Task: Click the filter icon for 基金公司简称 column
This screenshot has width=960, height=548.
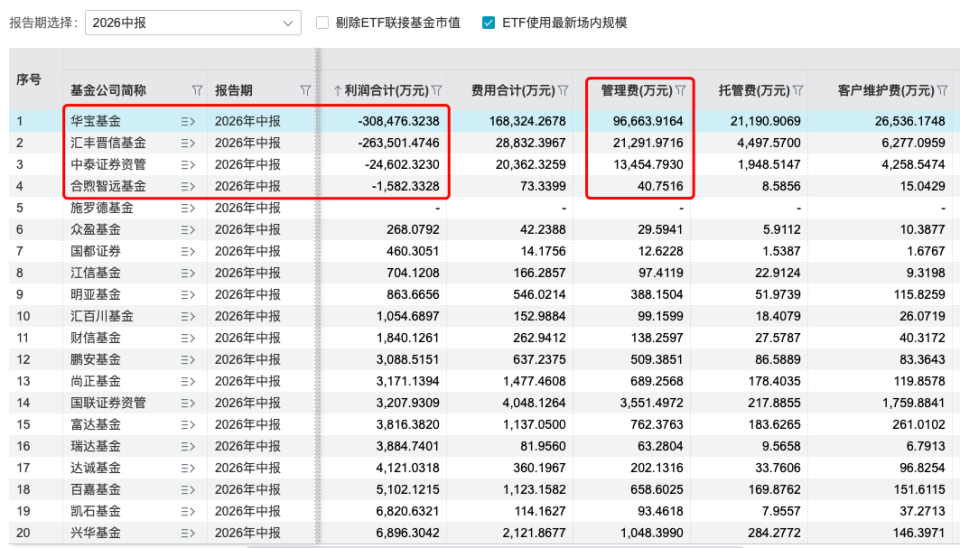Action: [197, 91]
